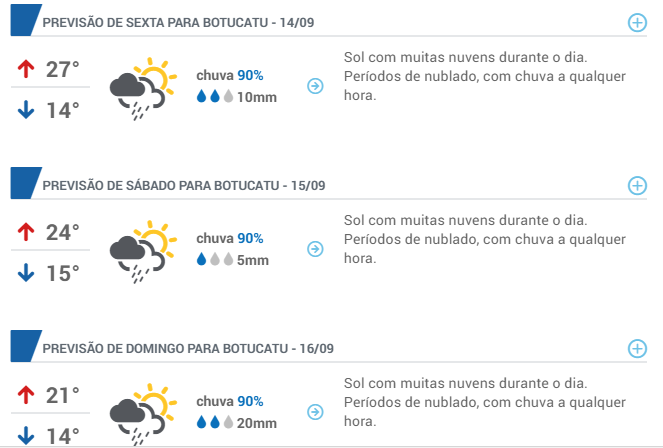Click Friday's sun and rain cloud icon
The width and height of the screenshot is (663, 448).
coord(143,88)
